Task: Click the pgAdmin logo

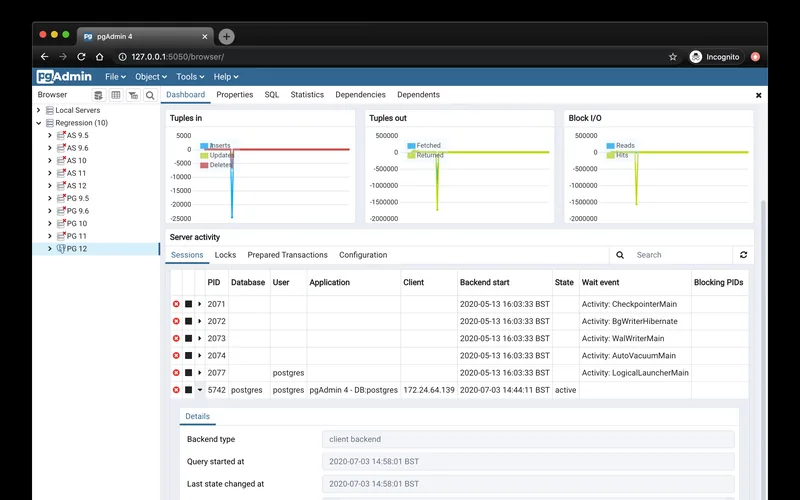Action: point(64,77)
